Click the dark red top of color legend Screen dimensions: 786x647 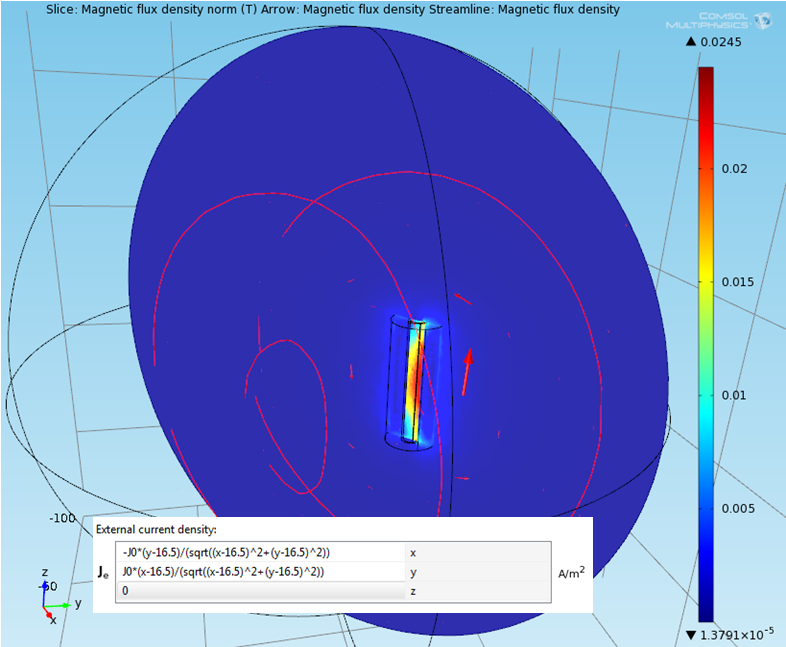(x=706, y=75)
